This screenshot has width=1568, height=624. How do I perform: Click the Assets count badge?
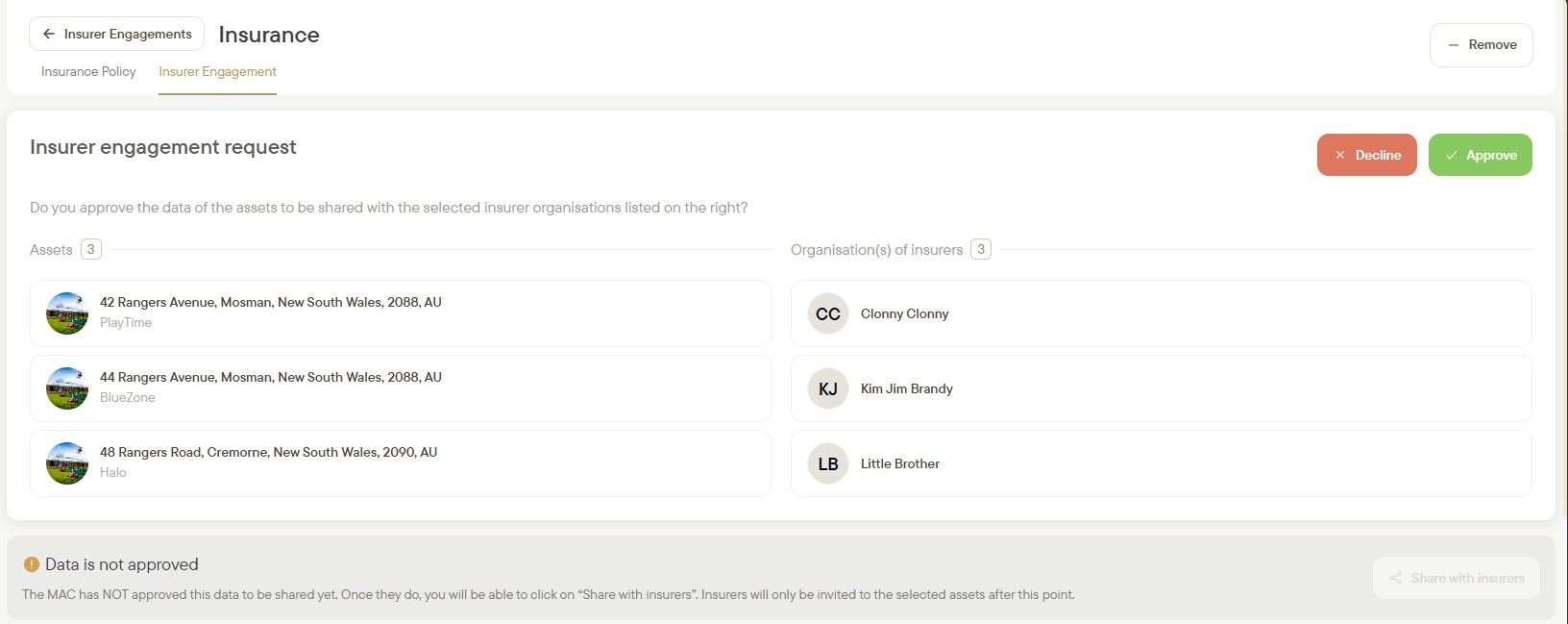pyautogui.click(x=91, y=249)
